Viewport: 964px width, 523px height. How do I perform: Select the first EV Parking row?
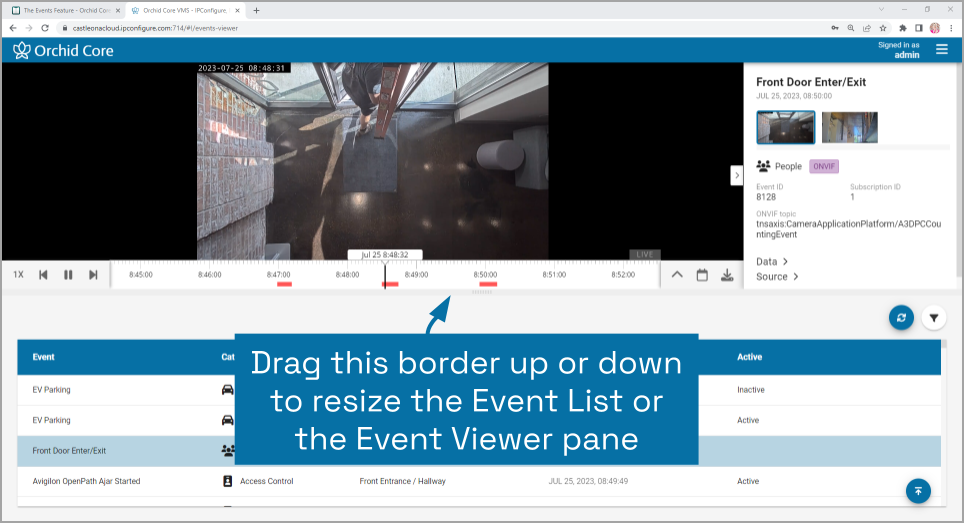[x=479, y=390]
